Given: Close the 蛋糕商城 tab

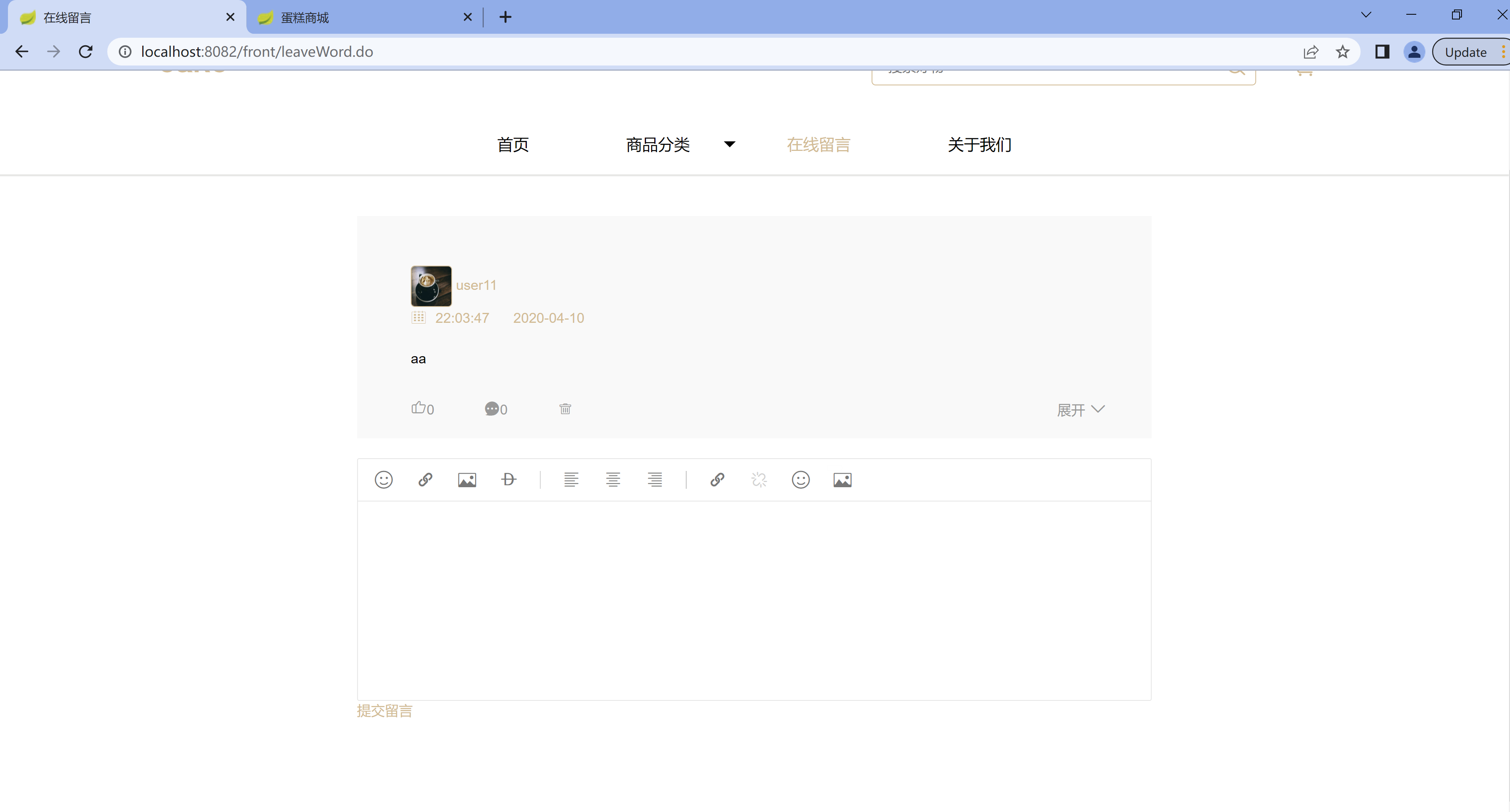Looking at the screenshot, I should coord(467,17).
